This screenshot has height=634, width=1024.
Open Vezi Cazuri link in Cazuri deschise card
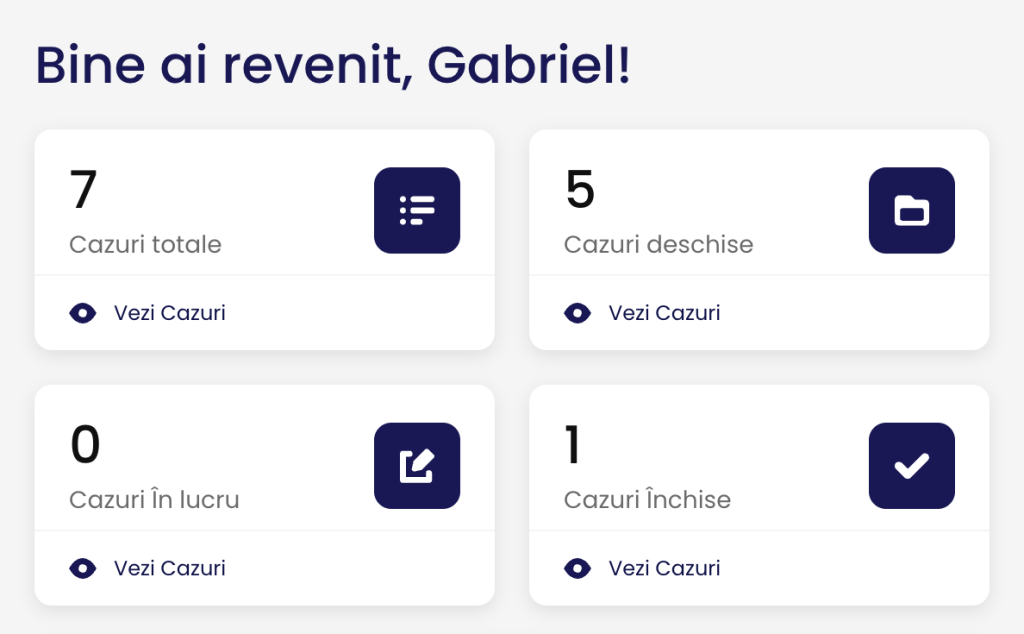[x=664, y=313]
